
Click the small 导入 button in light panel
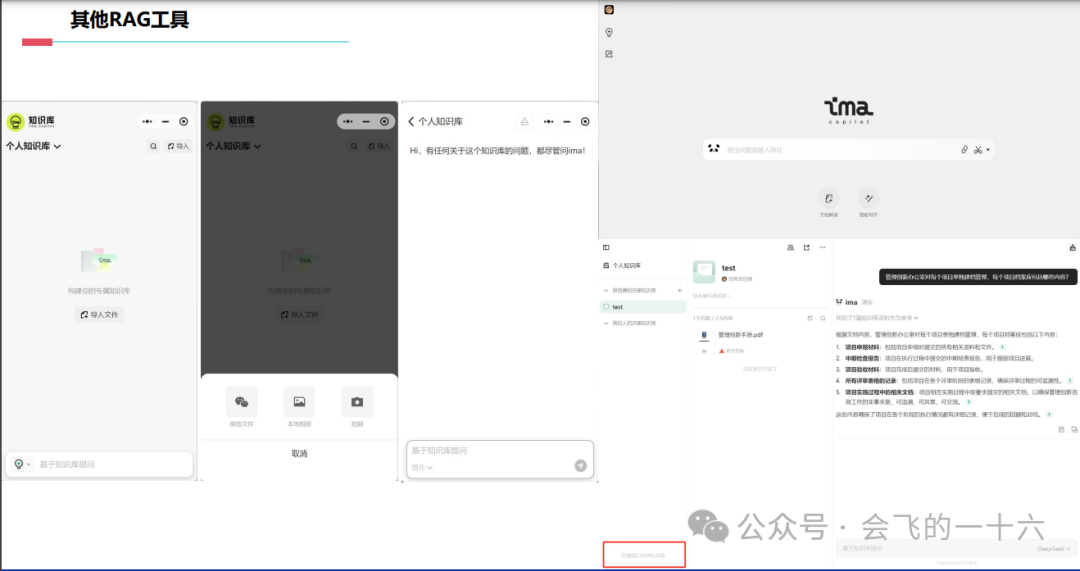[178, 146]
